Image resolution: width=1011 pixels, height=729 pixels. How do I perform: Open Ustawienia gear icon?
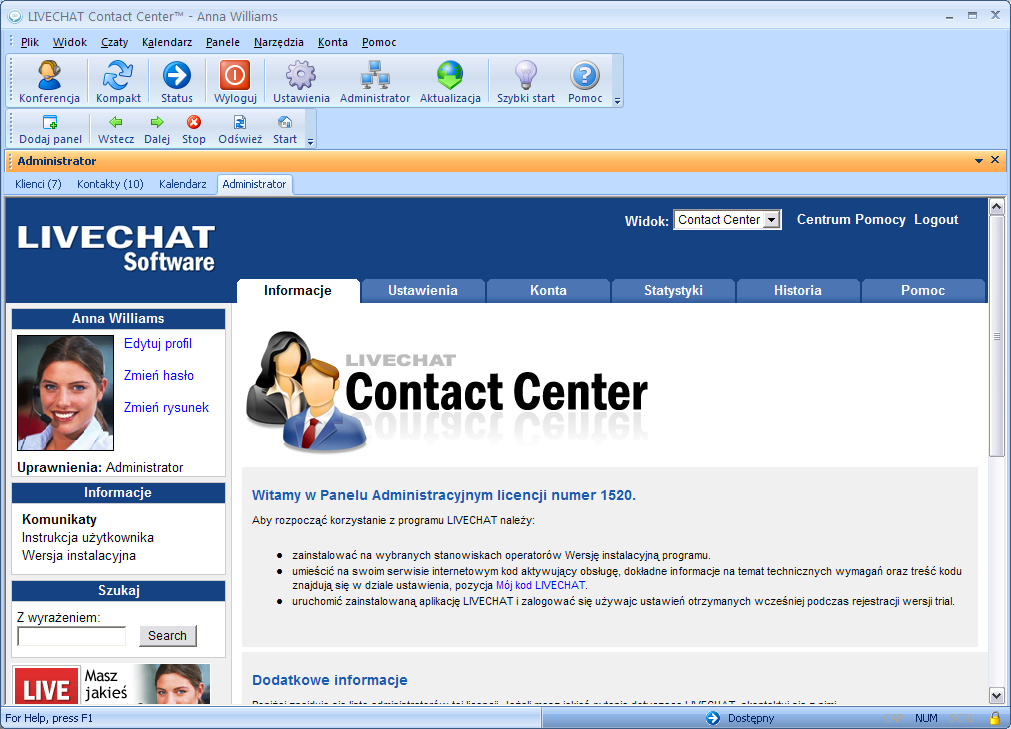[x=301, y=82]
